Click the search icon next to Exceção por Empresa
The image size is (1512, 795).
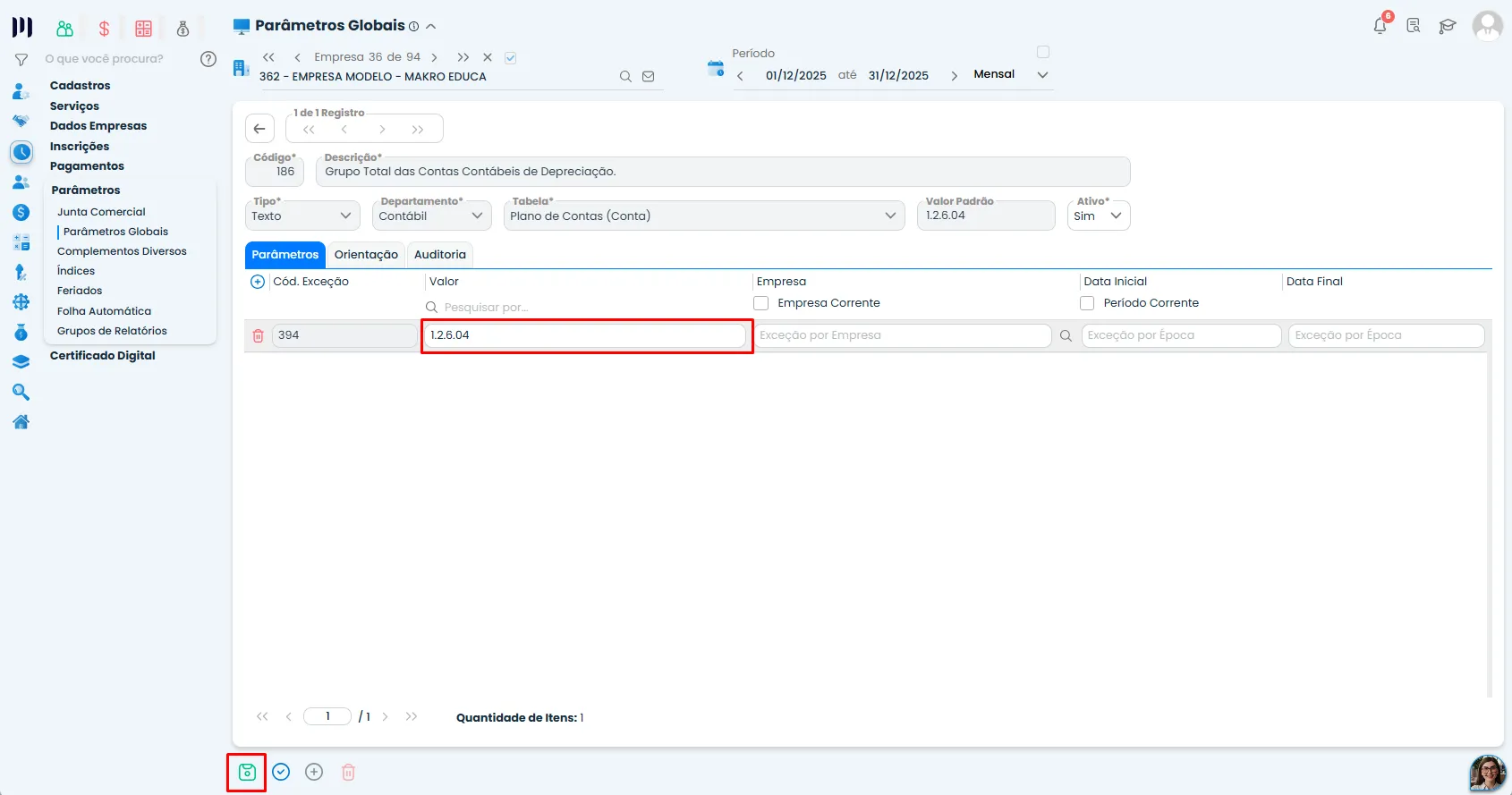[x=1066, y=336]
